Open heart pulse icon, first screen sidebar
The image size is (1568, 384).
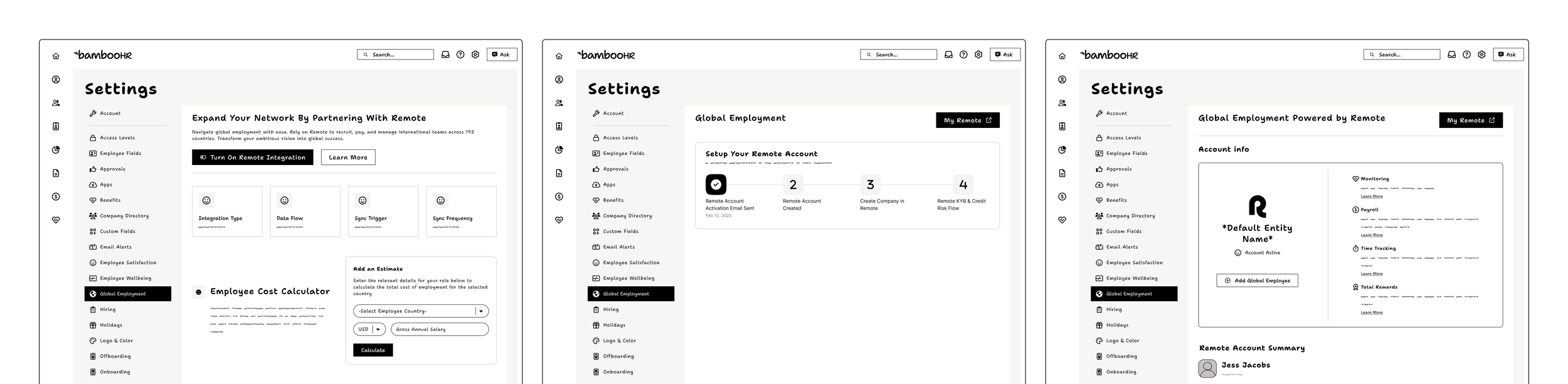(x=56, y=220)
